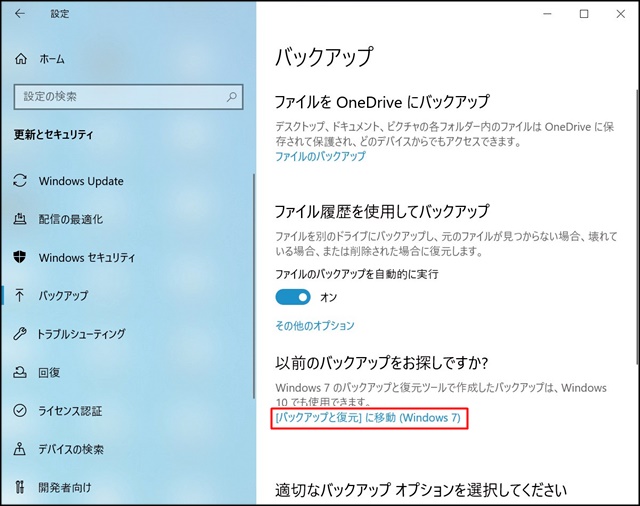The image size is (640, 506).
Task: Click the オン toggle state label
Action: [x=329, y=297]
